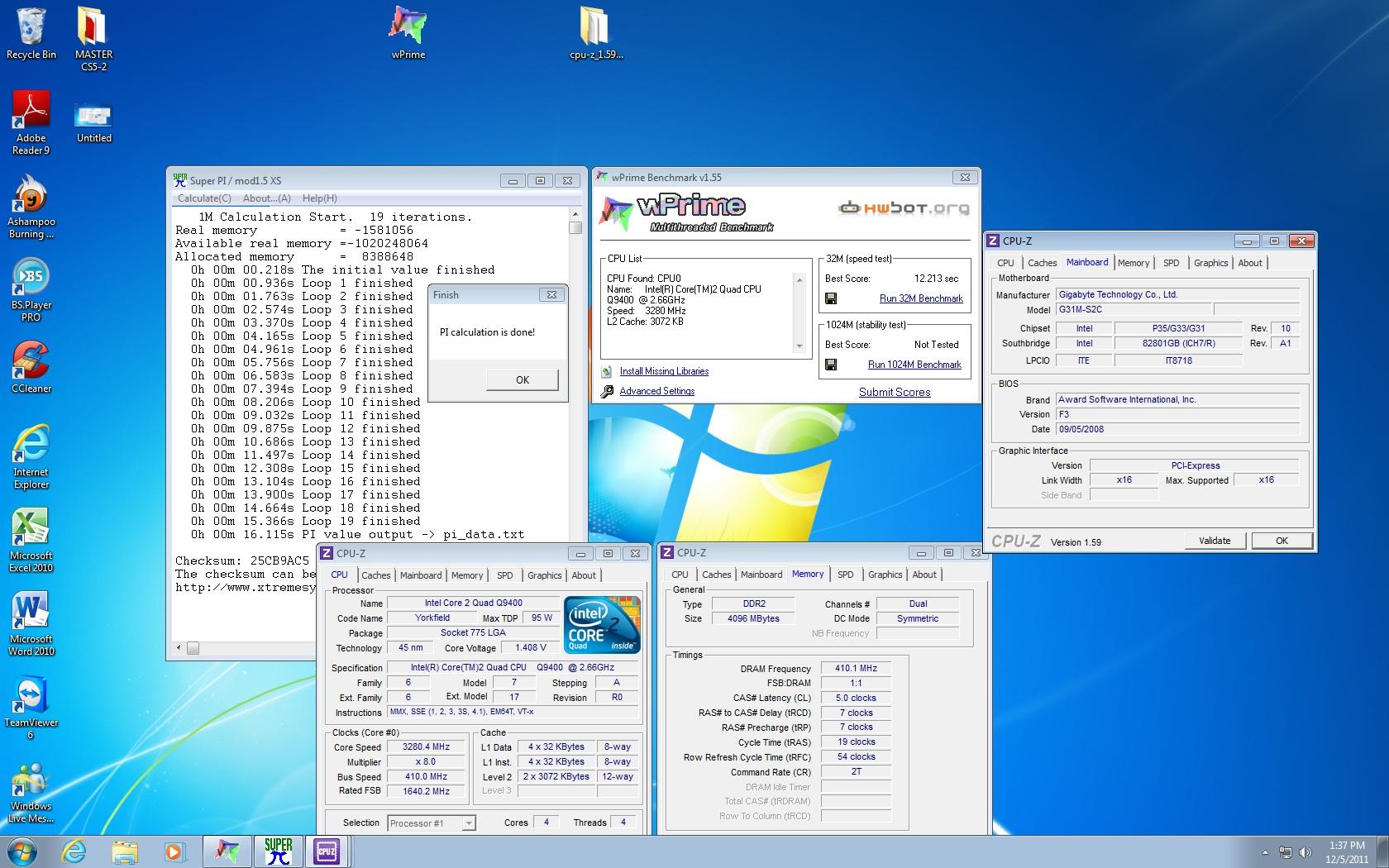
Task: Open the Mainboard tab in the bottom-left CPU-Z window
Action: click(x=421, y=575)
